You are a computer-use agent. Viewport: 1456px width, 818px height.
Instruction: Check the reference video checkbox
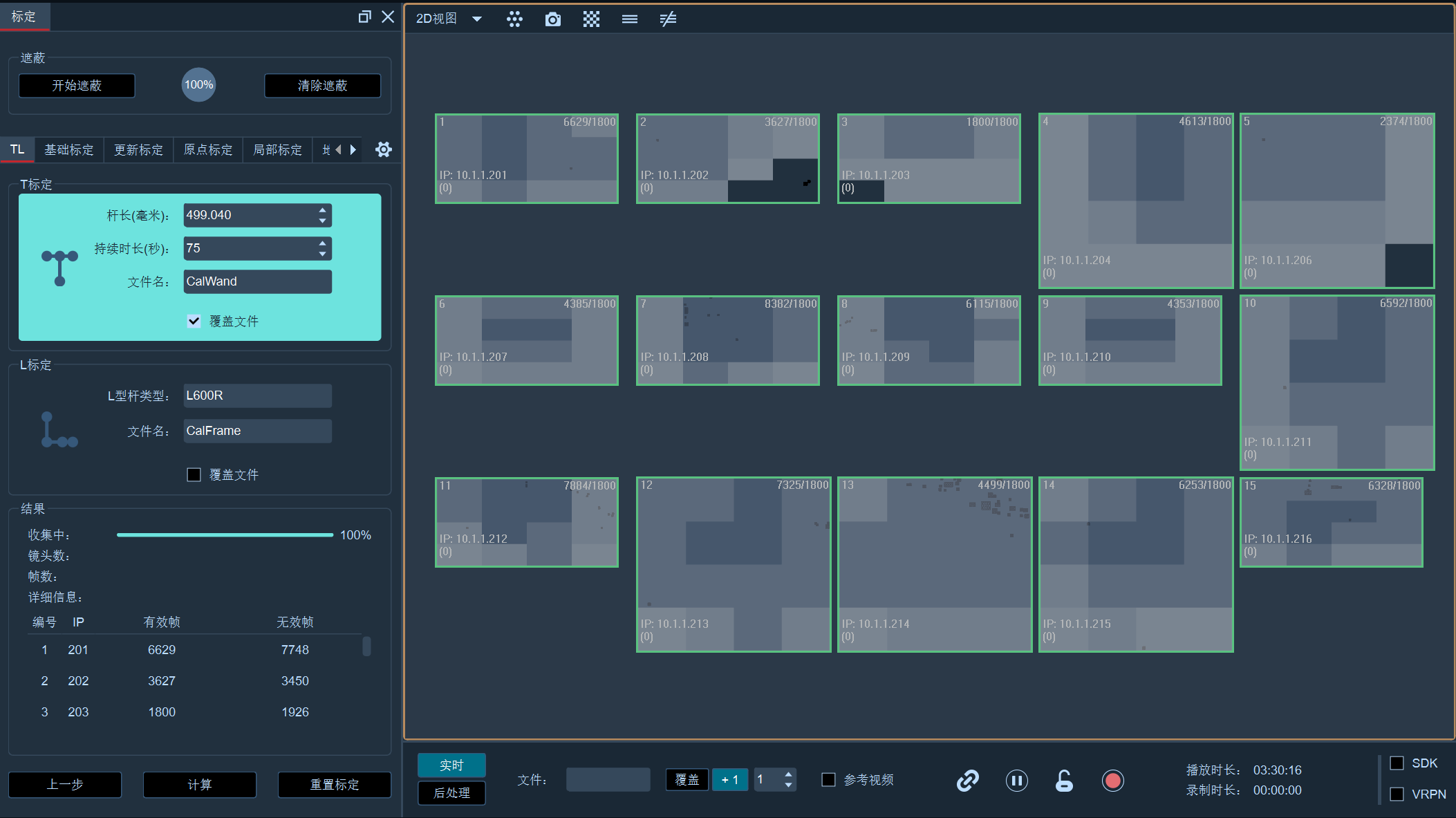(x=828, y=779)
